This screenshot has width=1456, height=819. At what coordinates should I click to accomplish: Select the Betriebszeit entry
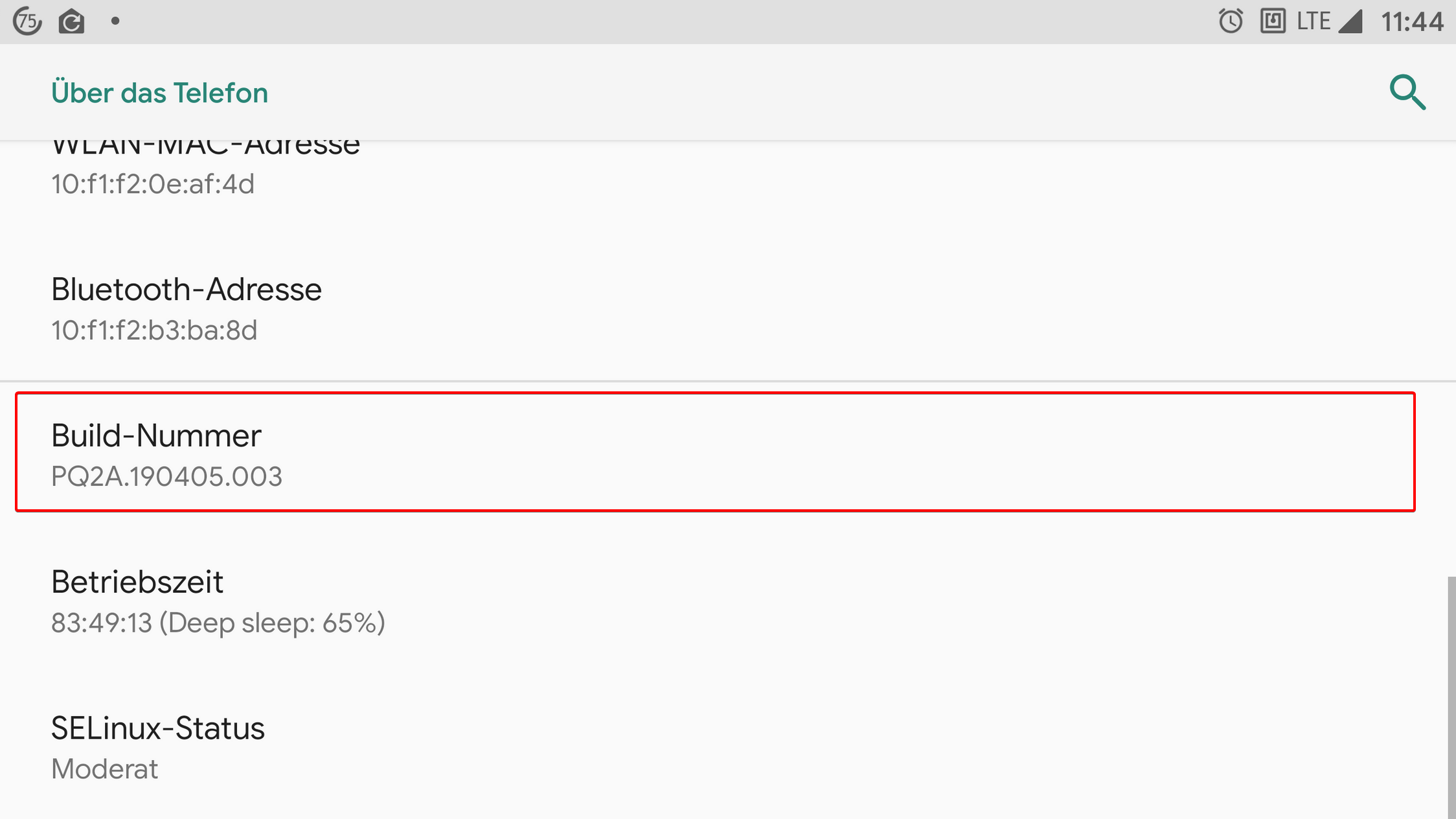click(x=728, y=601)
